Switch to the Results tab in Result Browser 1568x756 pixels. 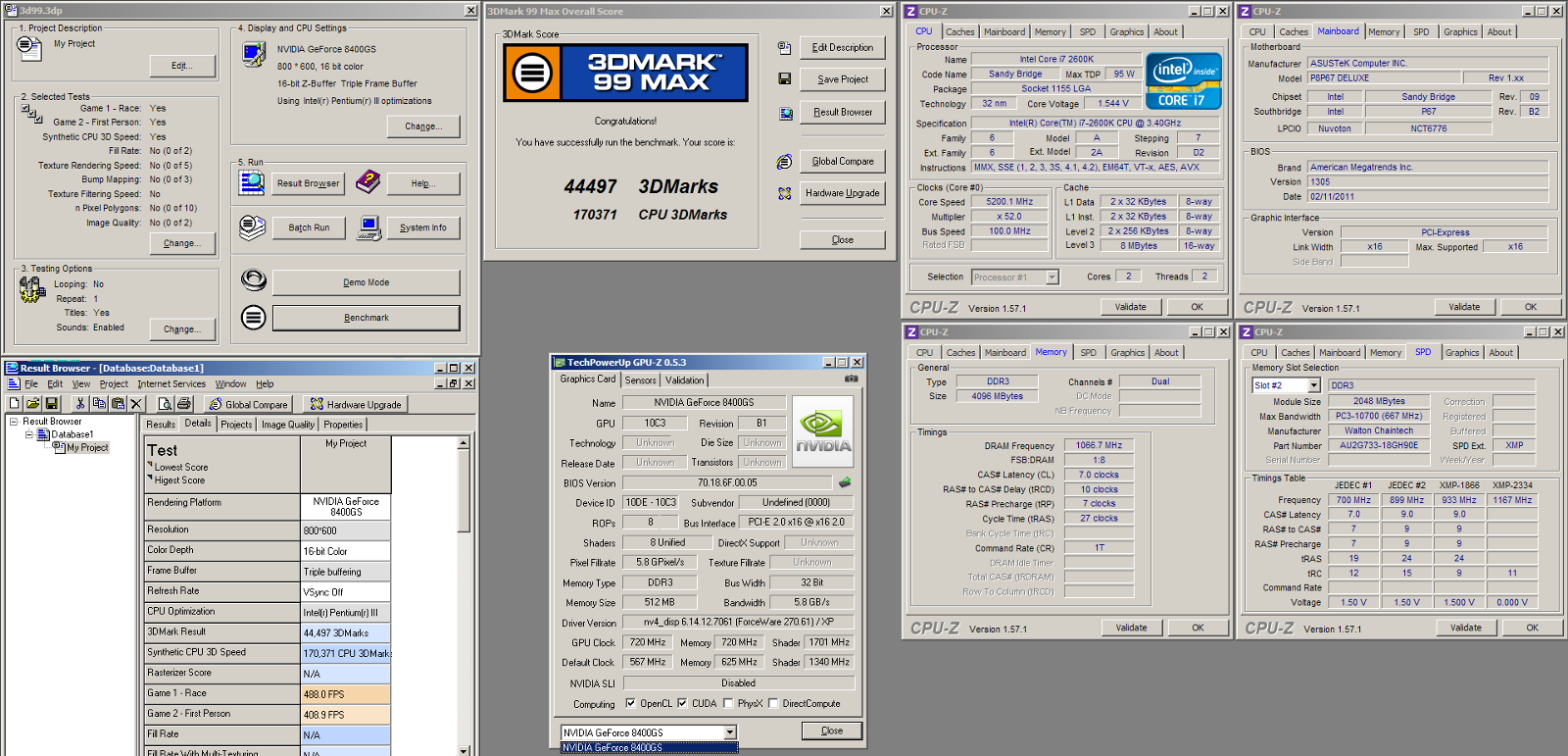click(x=161, y=425)
